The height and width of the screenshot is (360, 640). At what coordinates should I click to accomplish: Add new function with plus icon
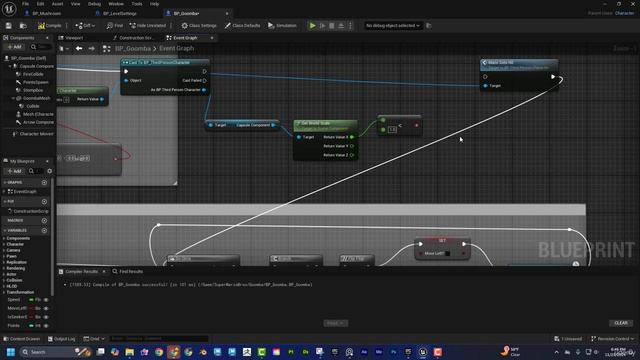click(44, 202)
